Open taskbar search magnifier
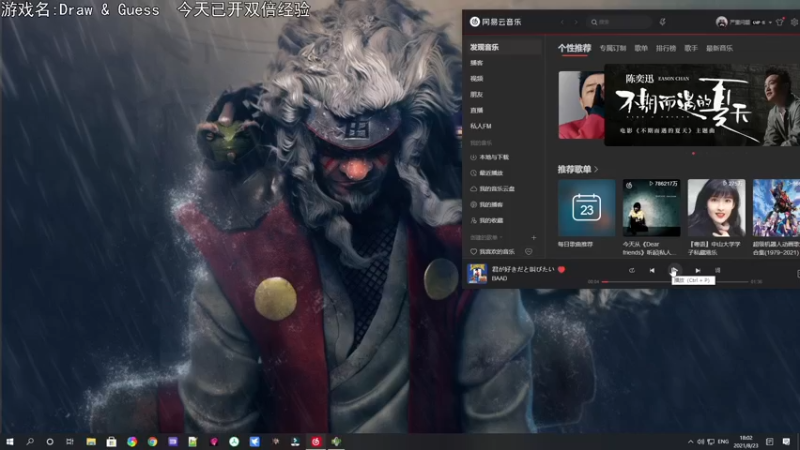 point(30,441)
